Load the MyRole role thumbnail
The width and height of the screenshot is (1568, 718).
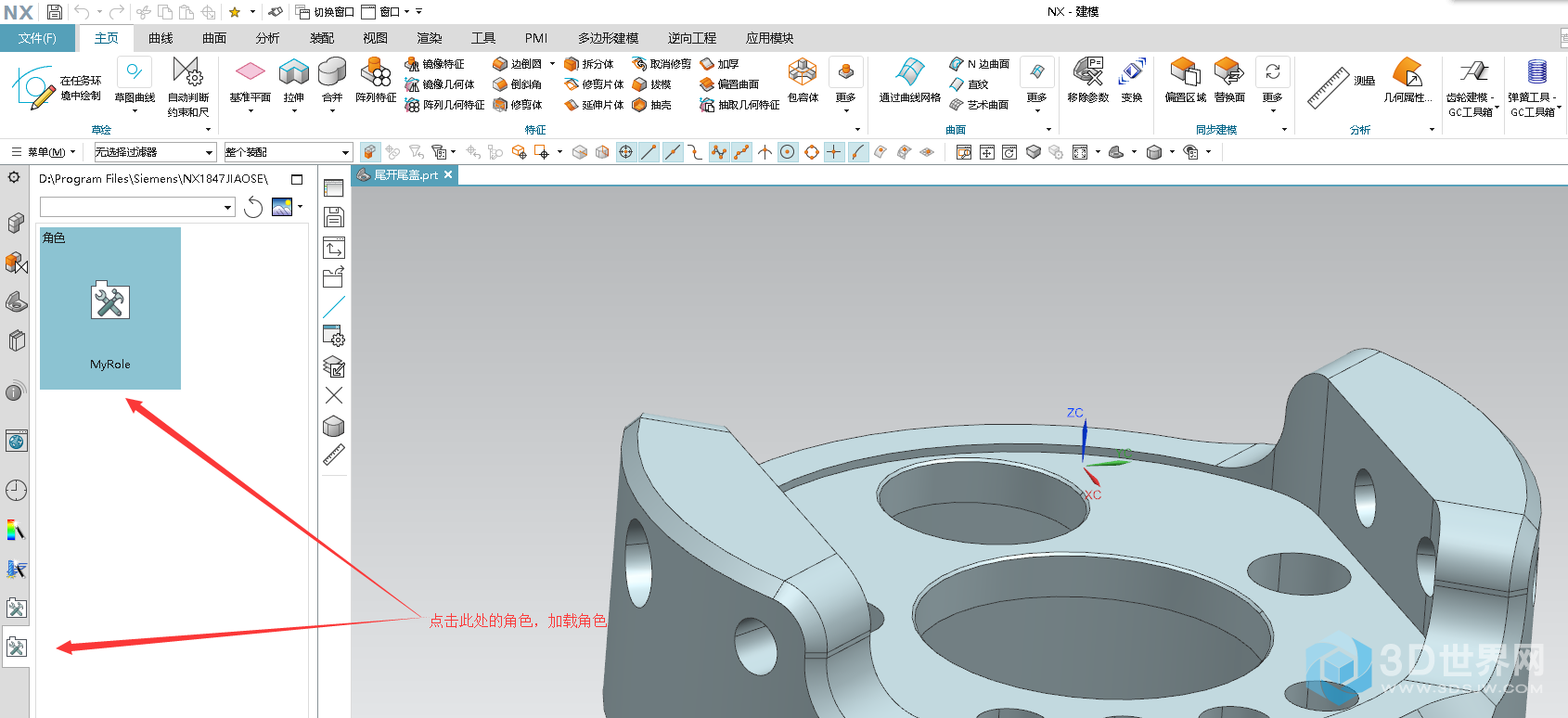point(110,309)
